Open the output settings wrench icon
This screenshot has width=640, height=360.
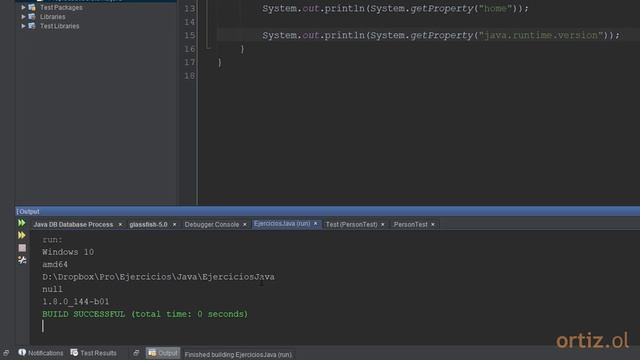click(x=22, y=260)
